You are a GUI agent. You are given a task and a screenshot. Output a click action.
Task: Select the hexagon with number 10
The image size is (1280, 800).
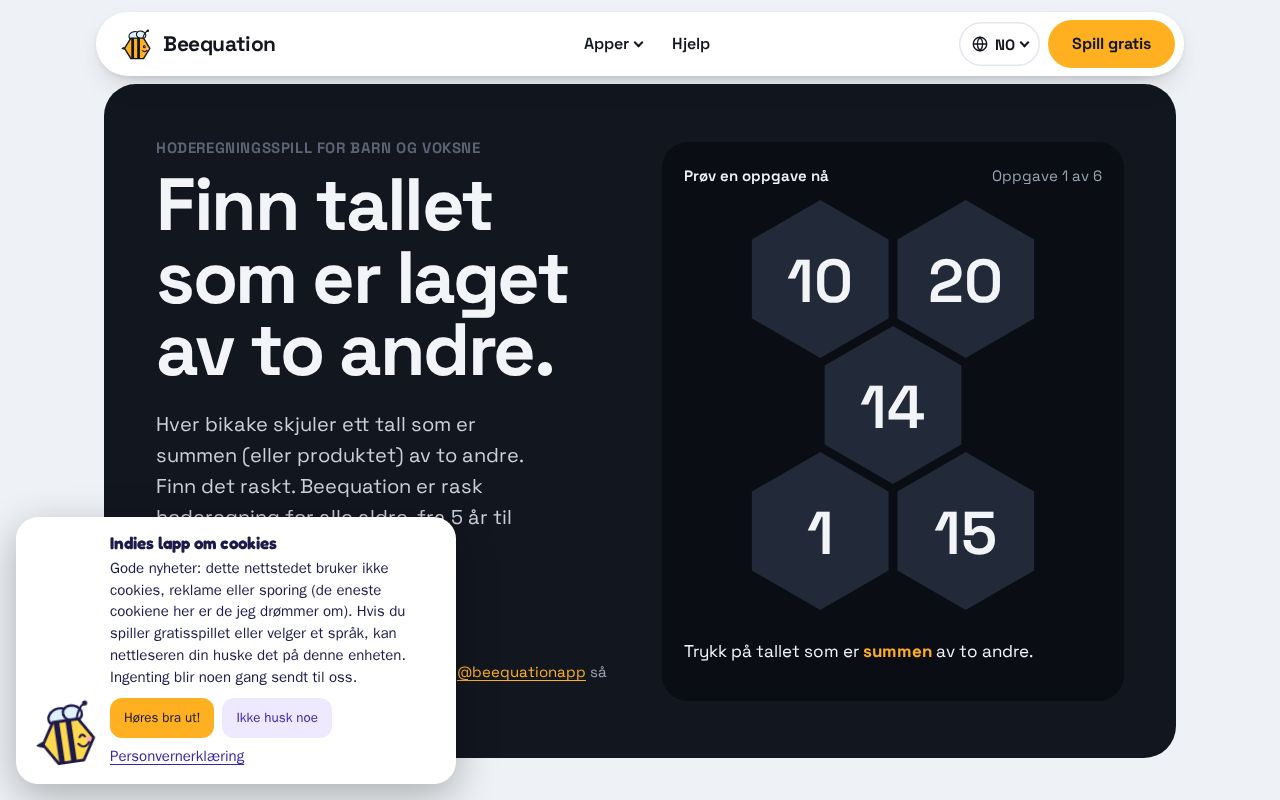(820, 279)
